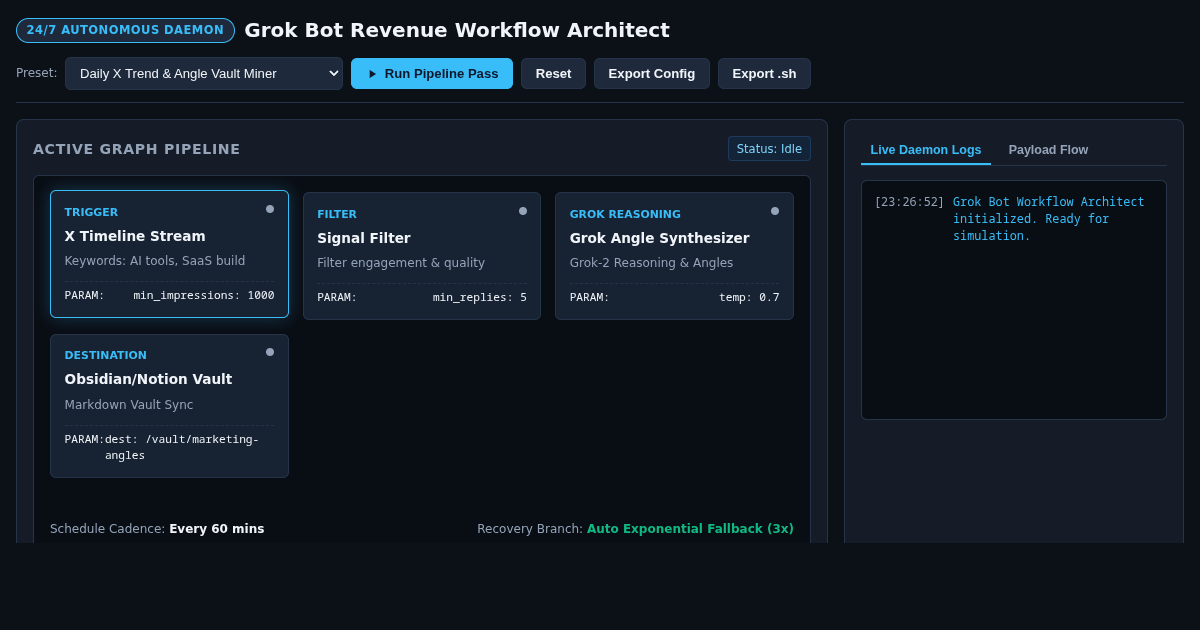Click the Status: Idle badge
This screenshot has height=630, width=1200.
769,149
